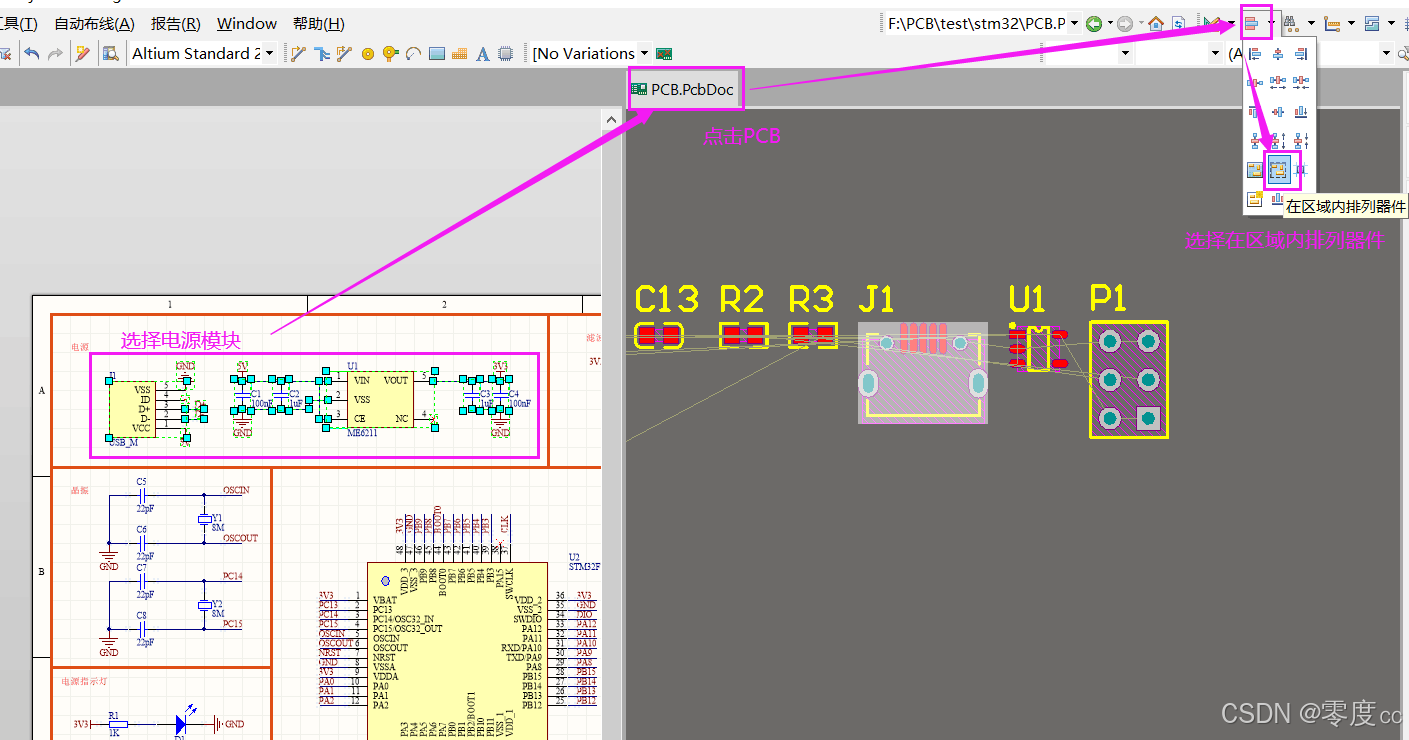Click the STM32F U2 label in schematic
Viewport: 1409px width, 740px height.
(x=584, y=561)
